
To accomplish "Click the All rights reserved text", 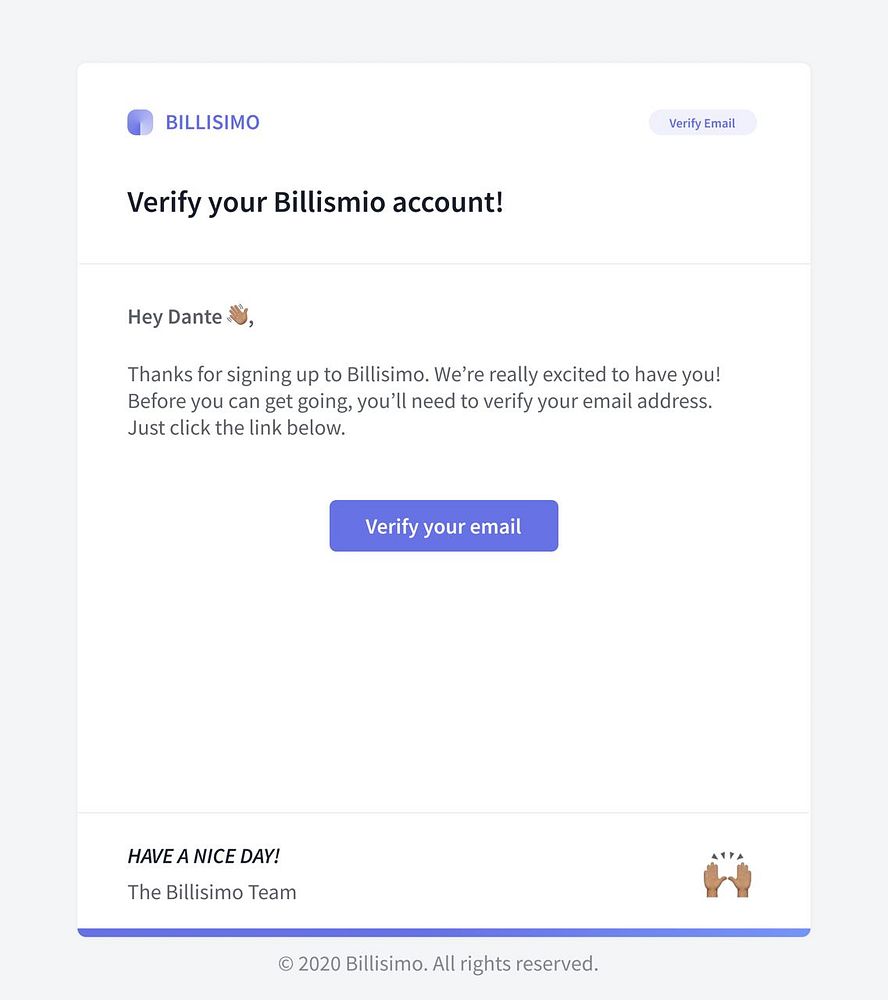I will coord(515,964).
